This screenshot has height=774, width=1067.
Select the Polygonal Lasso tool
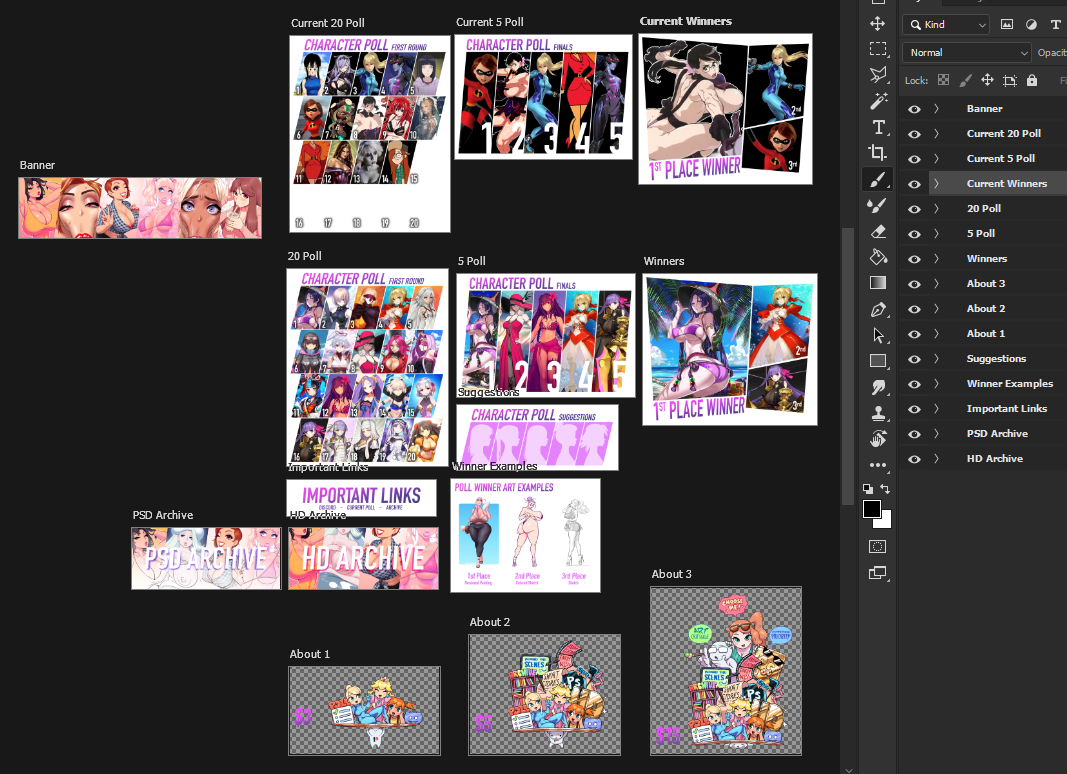pos(878,75)
